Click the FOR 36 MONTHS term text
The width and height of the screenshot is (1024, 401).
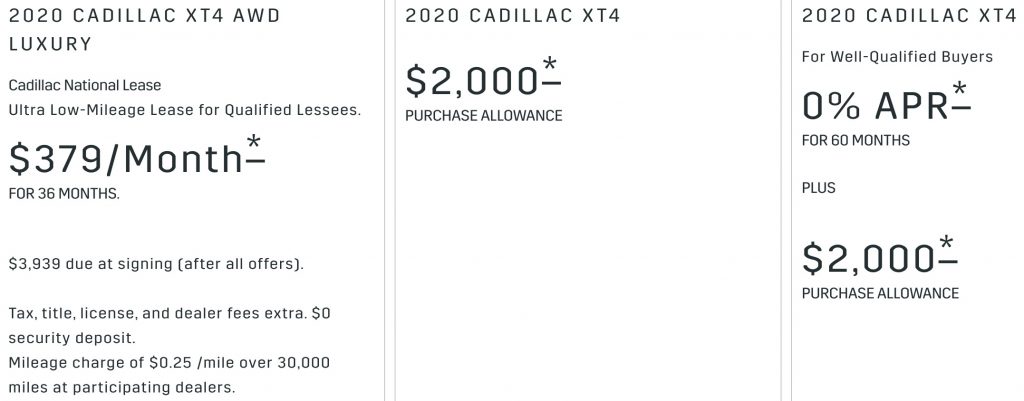[x=64, y=194]
